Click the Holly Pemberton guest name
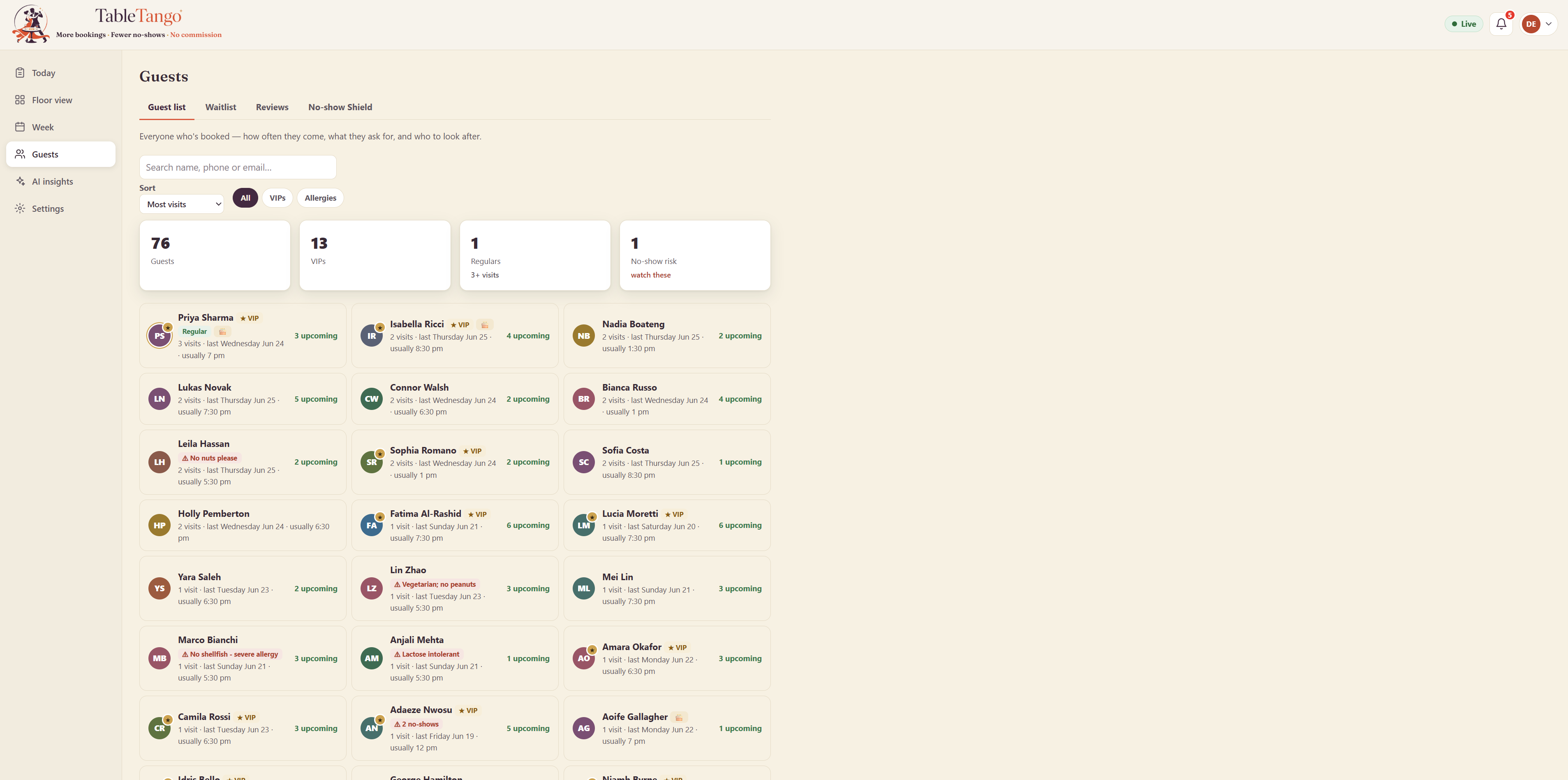This screenshot has width=1568, height=780. [214, 513]
